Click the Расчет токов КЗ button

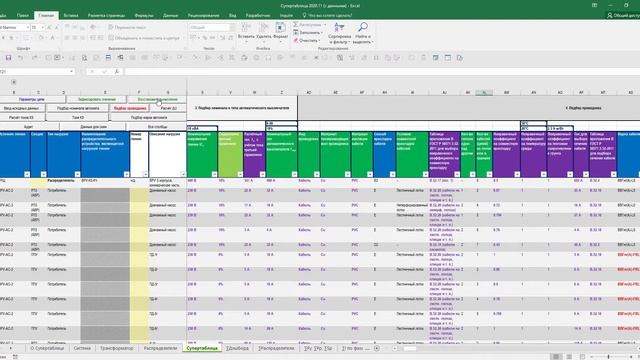point(22,118)
